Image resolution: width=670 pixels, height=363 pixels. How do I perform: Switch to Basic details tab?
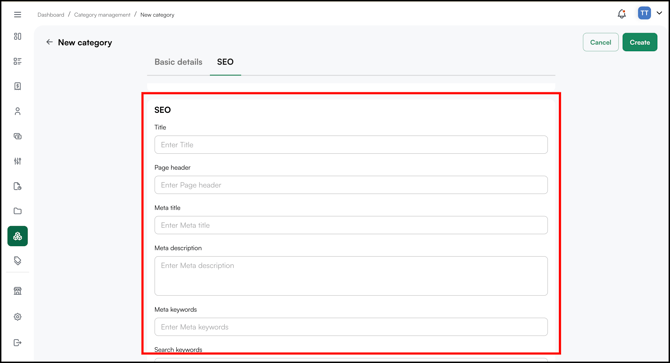coord(178,62)
